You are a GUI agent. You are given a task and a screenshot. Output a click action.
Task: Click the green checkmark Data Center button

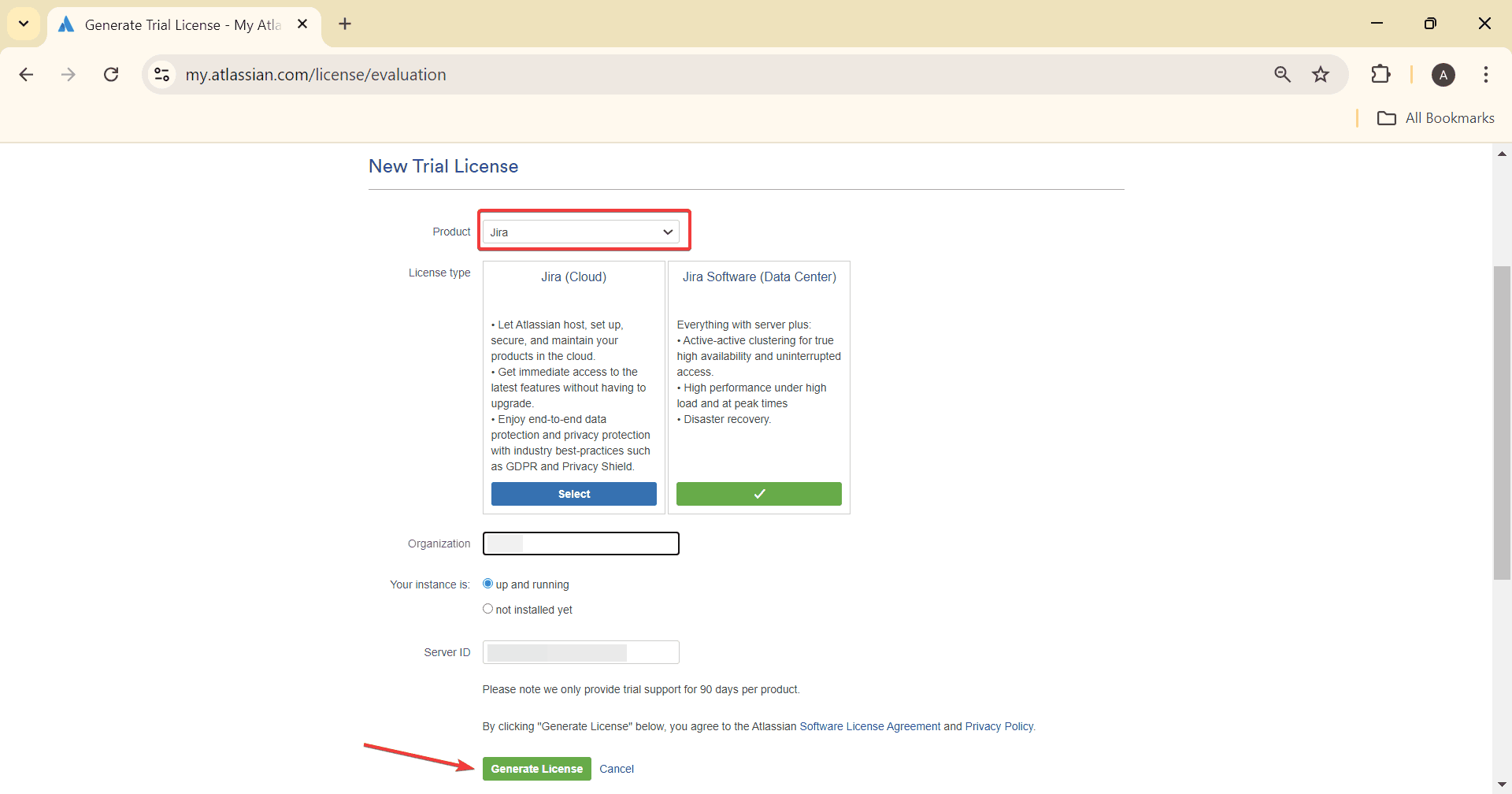(759, 494)
